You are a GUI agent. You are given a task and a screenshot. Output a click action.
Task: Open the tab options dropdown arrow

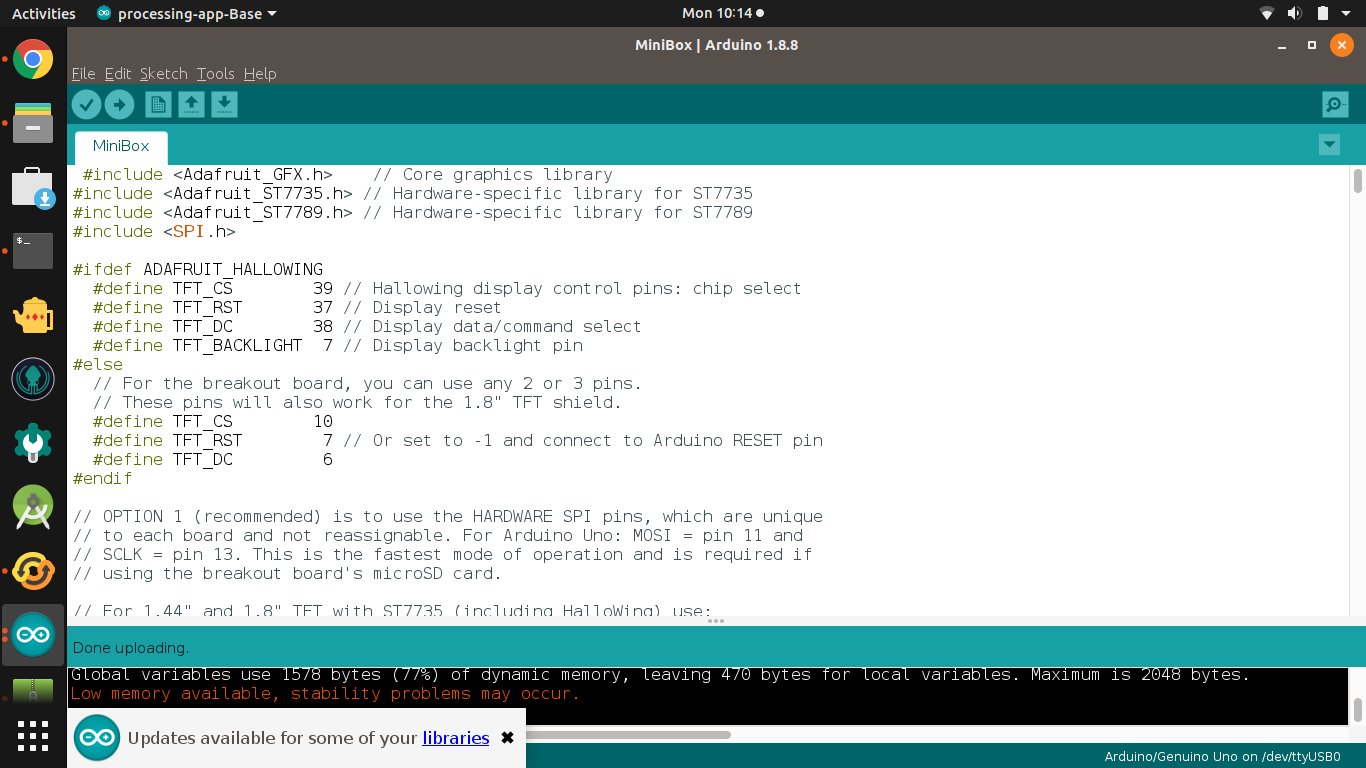1329,145
